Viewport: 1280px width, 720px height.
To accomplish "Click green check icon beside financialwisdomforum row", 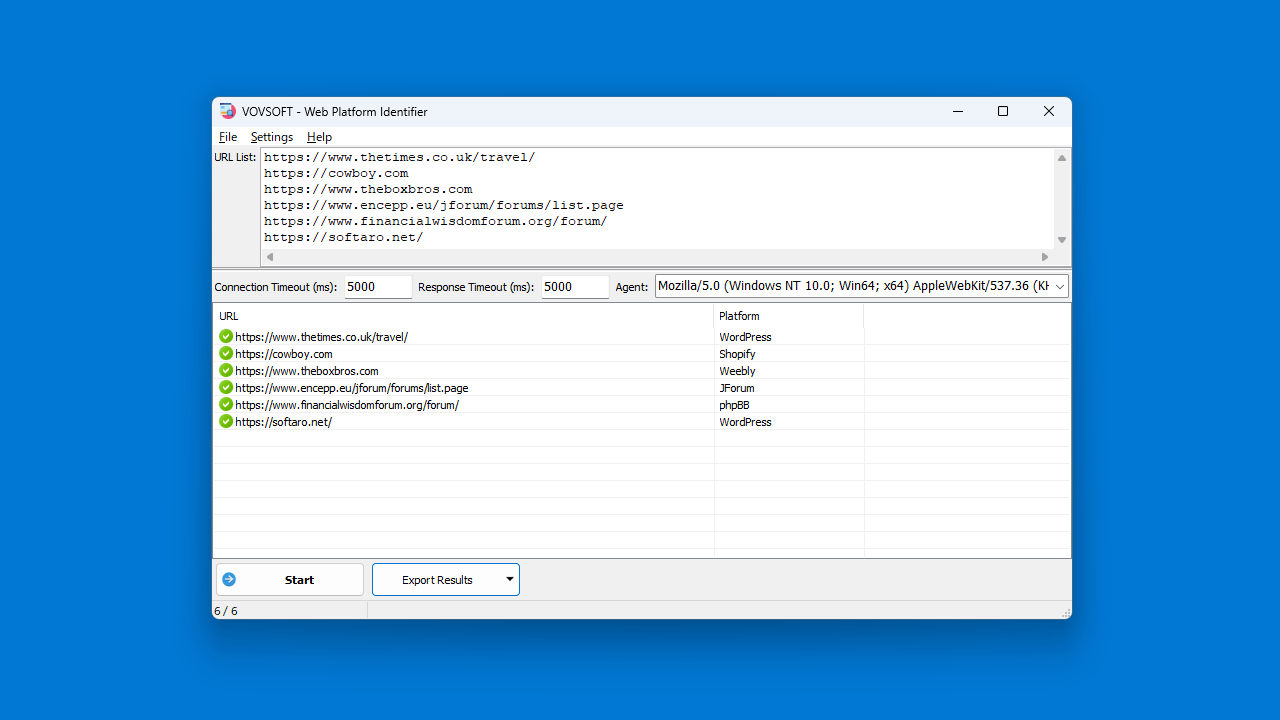I will (226, 405).
